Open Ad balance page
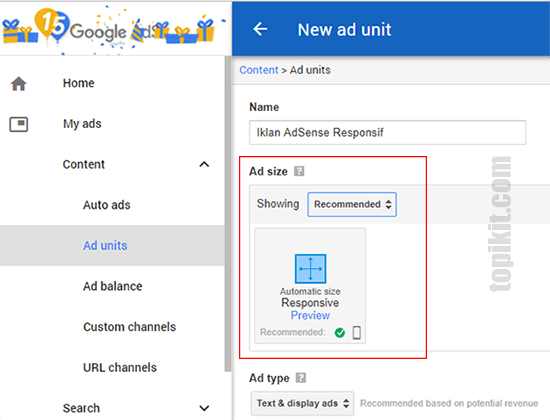 pos(113,286)
